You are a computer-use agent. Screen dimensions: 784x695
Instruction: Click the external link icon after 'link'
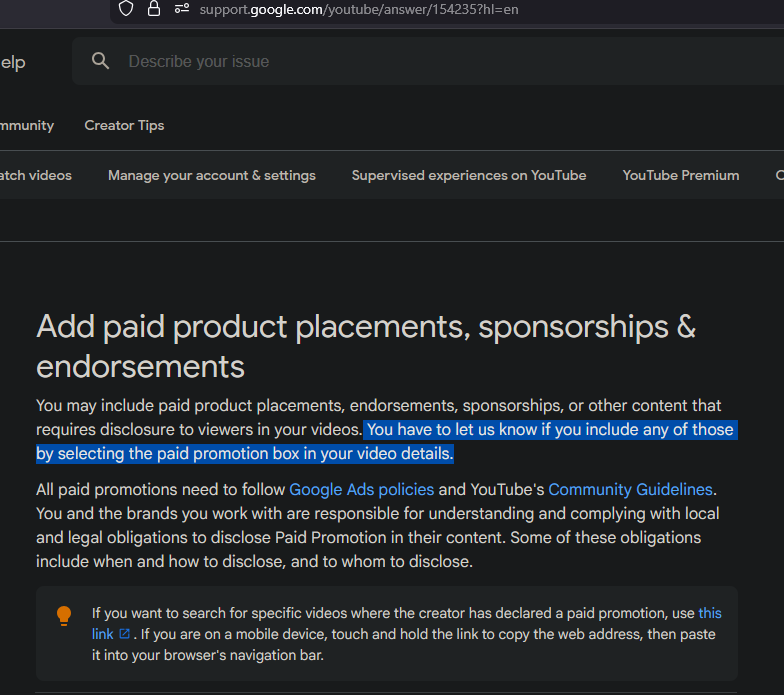pos(124,634)
